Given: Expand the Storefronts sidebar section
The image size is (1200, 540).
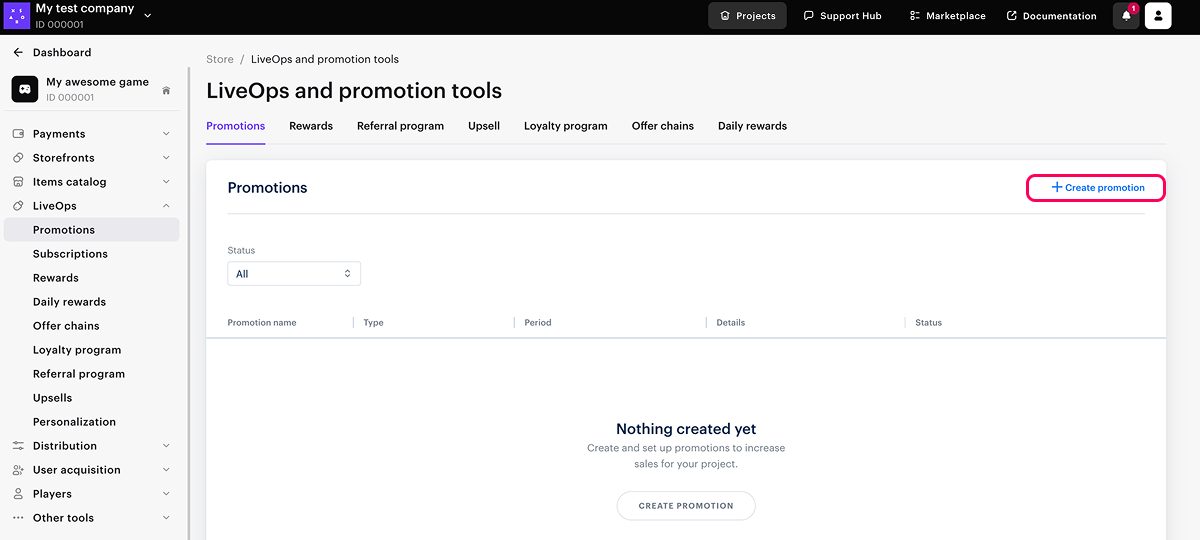Looking at the screenshot, I should point(166,158).
